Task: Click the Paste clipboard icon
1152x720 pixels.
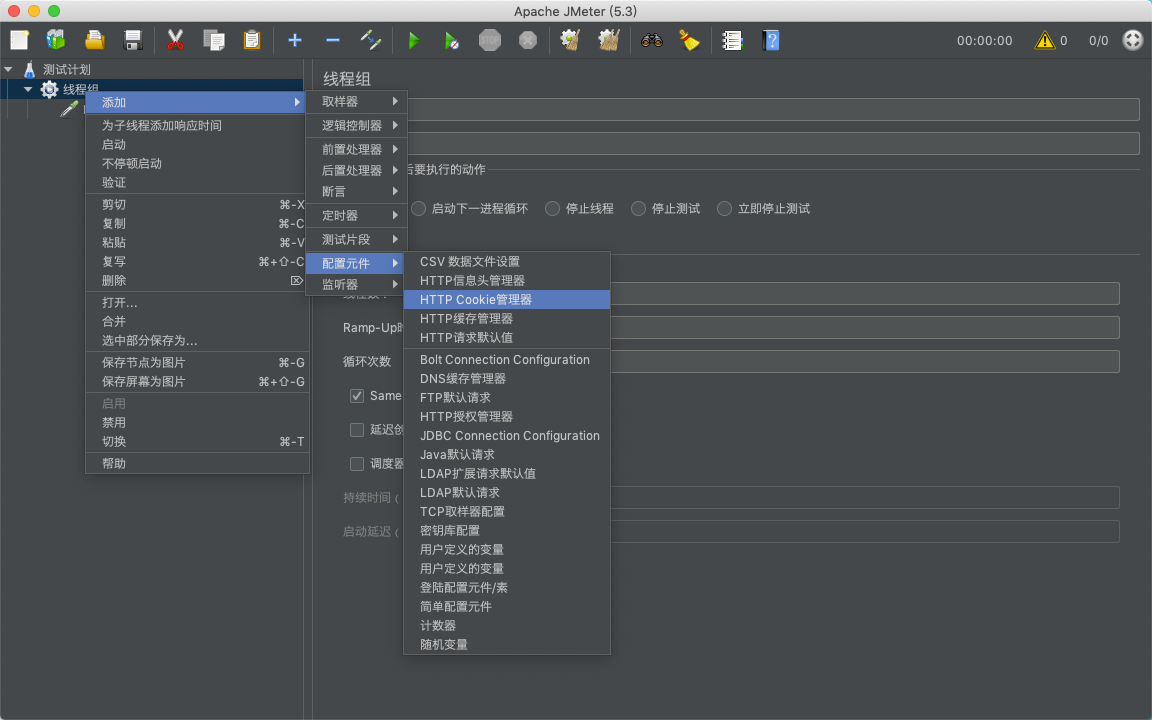Action: [252, 40]
